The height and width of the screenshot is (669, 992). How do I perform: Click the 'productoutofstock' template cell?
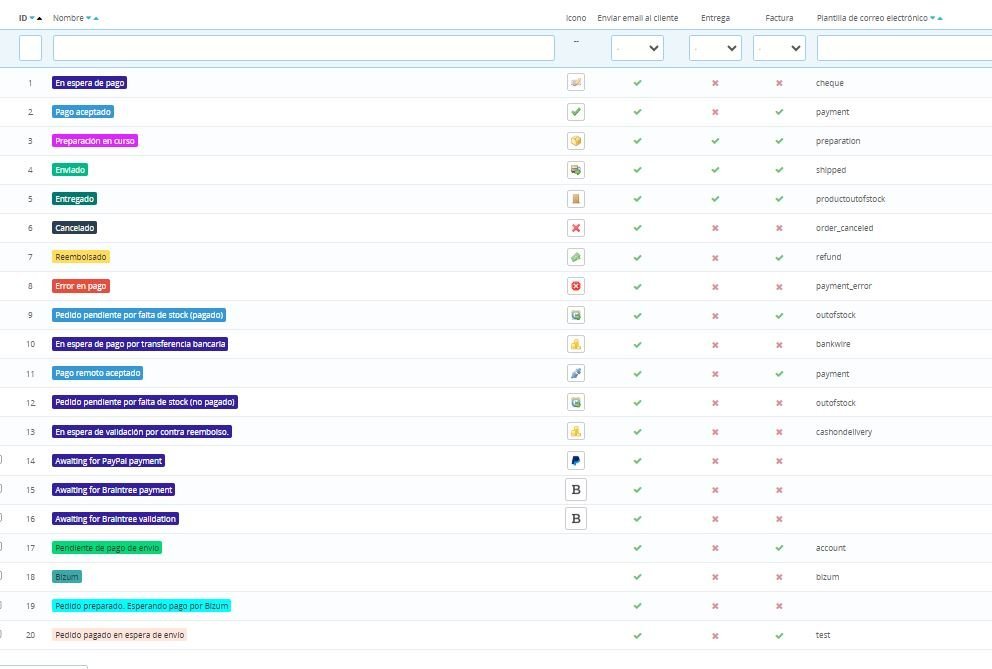click(850, 199)
